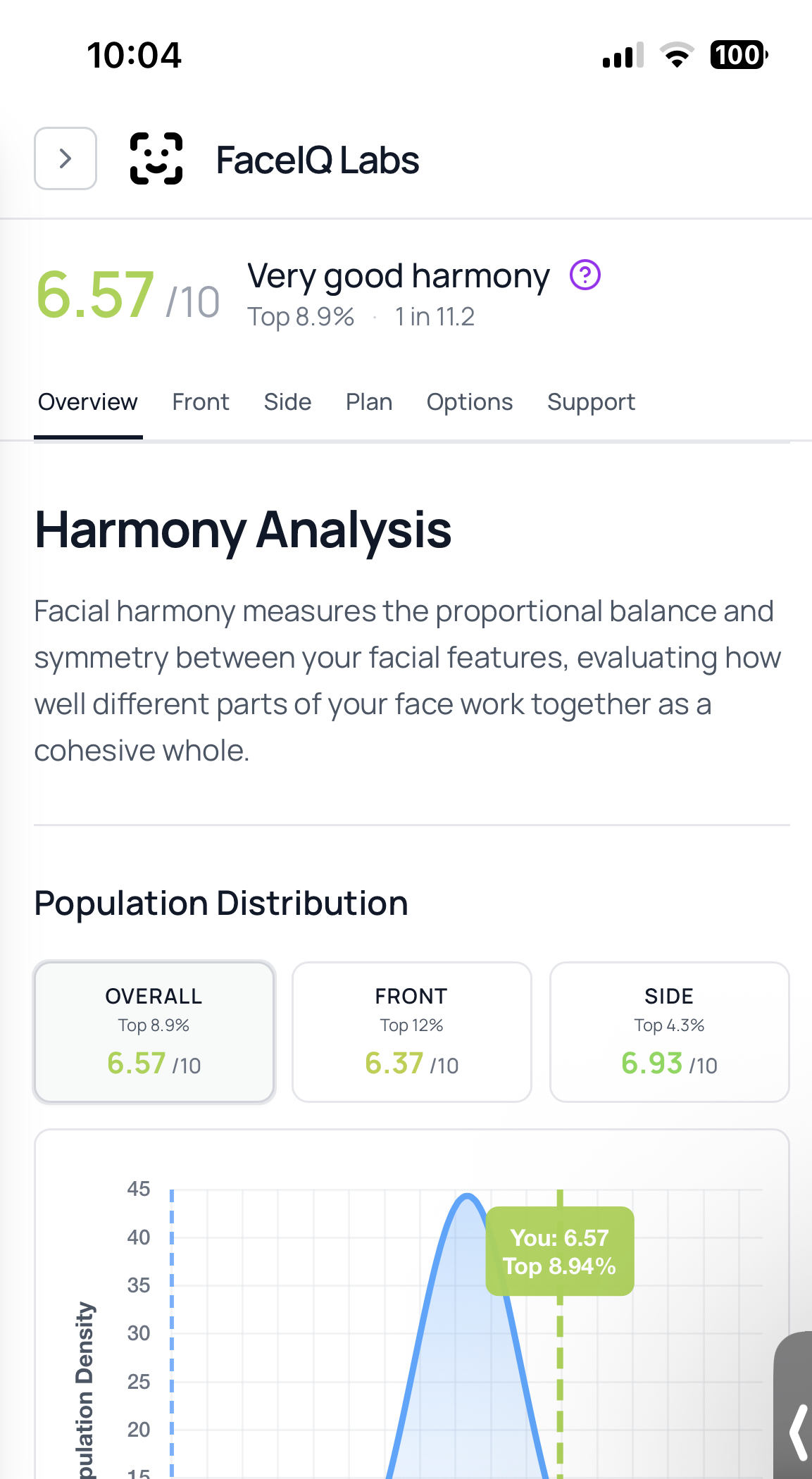Select the SIDE distribution card
The image size is (812, 1479).
(669, 1032)
